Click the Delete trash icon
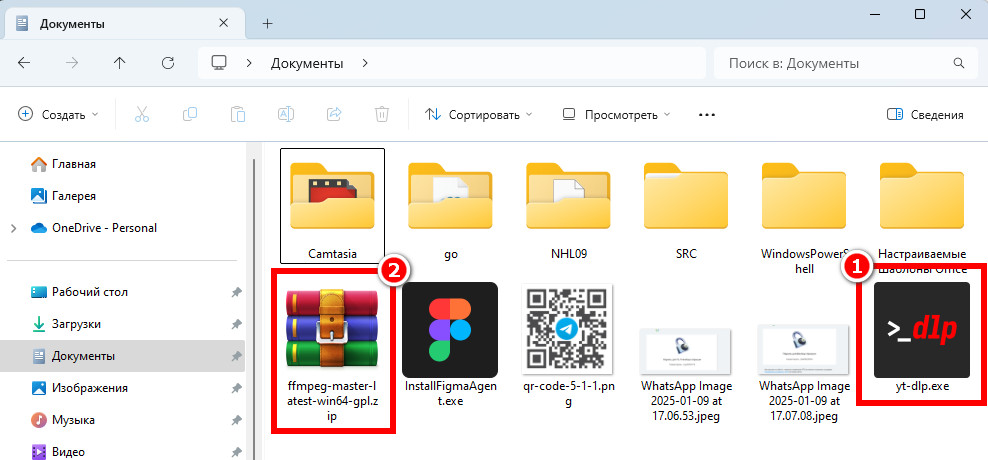This screenshot has width=988, height=460. (382, 115)
